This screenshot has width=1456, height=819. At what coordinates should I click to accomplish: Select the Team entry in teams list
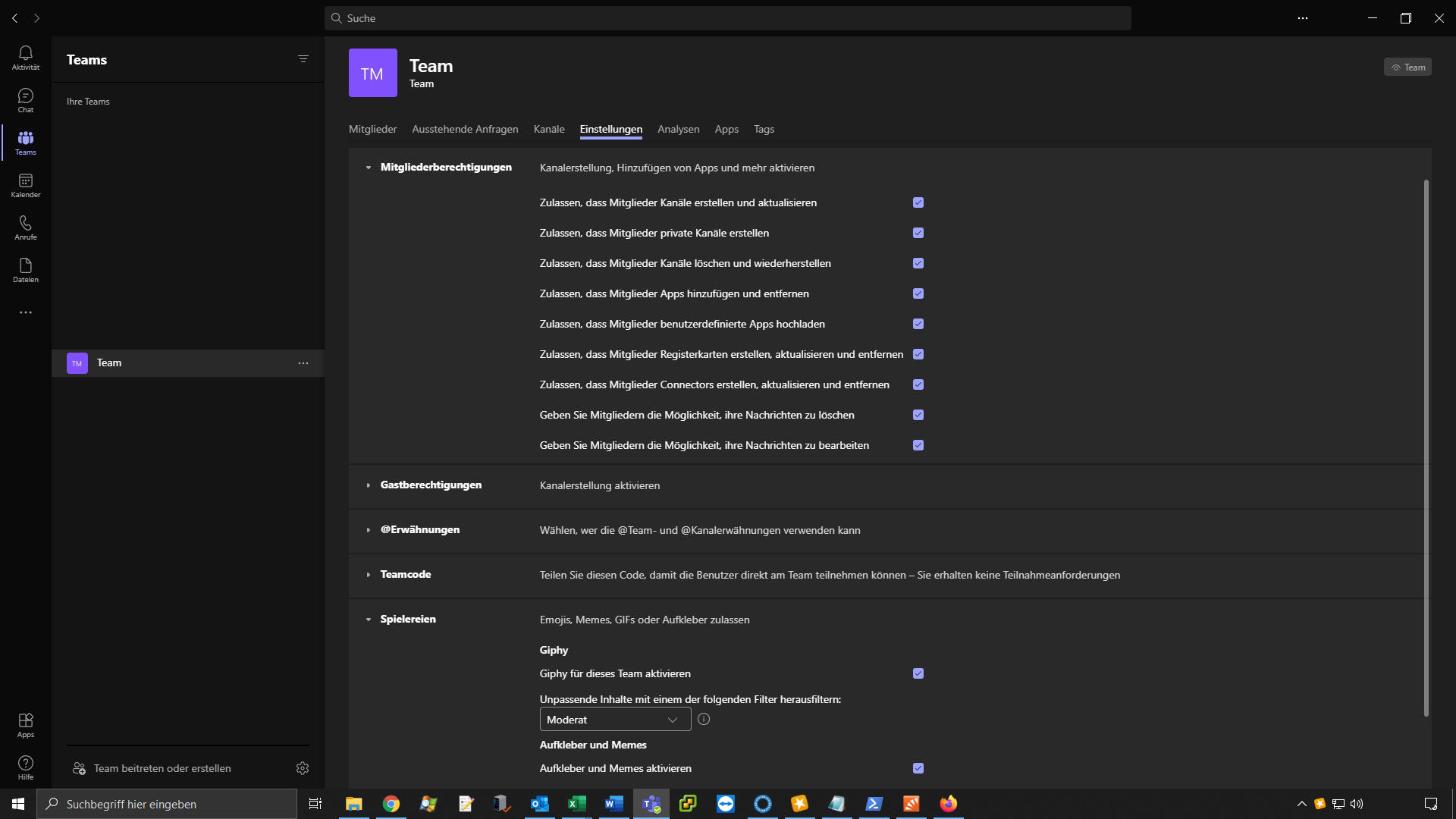click(x=188, y=363)
